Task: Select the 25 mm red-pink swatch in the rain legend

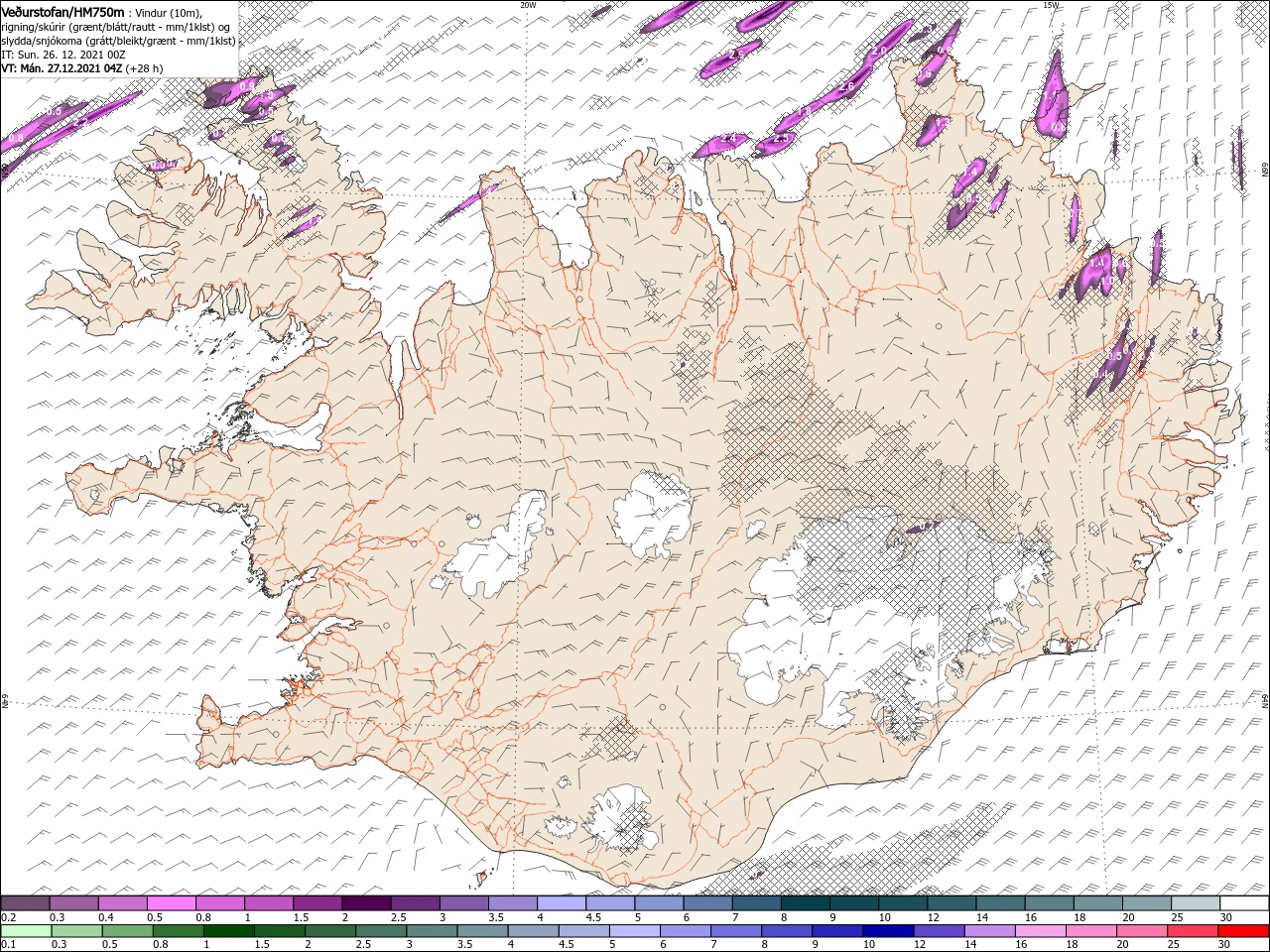Action: [1192, 931]
